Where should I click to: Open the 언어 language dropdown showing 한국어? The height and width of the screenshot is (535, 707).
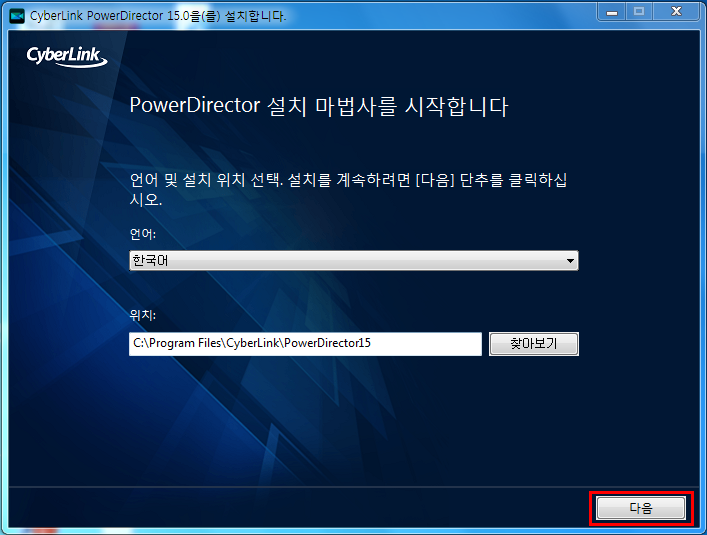click(354, 261)
